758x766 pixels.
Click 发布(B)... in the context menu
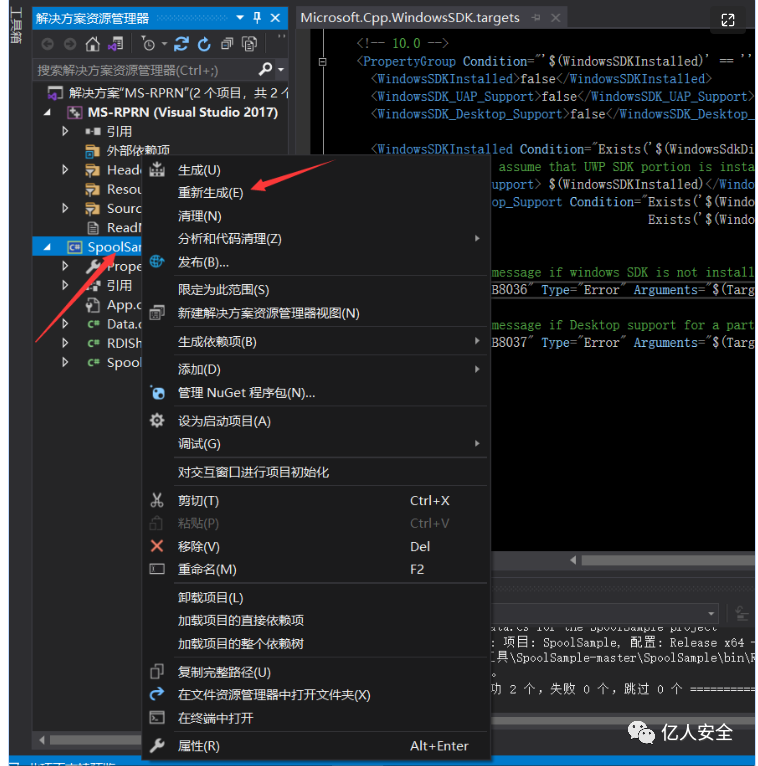click(x=316, y=262)
